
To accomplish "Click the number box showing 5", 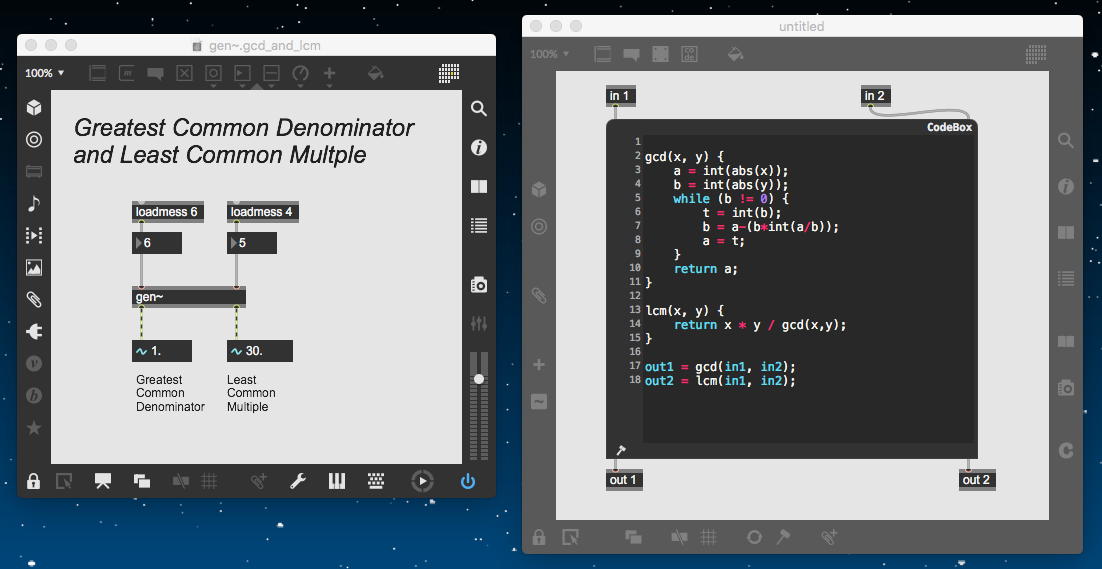I will 253,243.
